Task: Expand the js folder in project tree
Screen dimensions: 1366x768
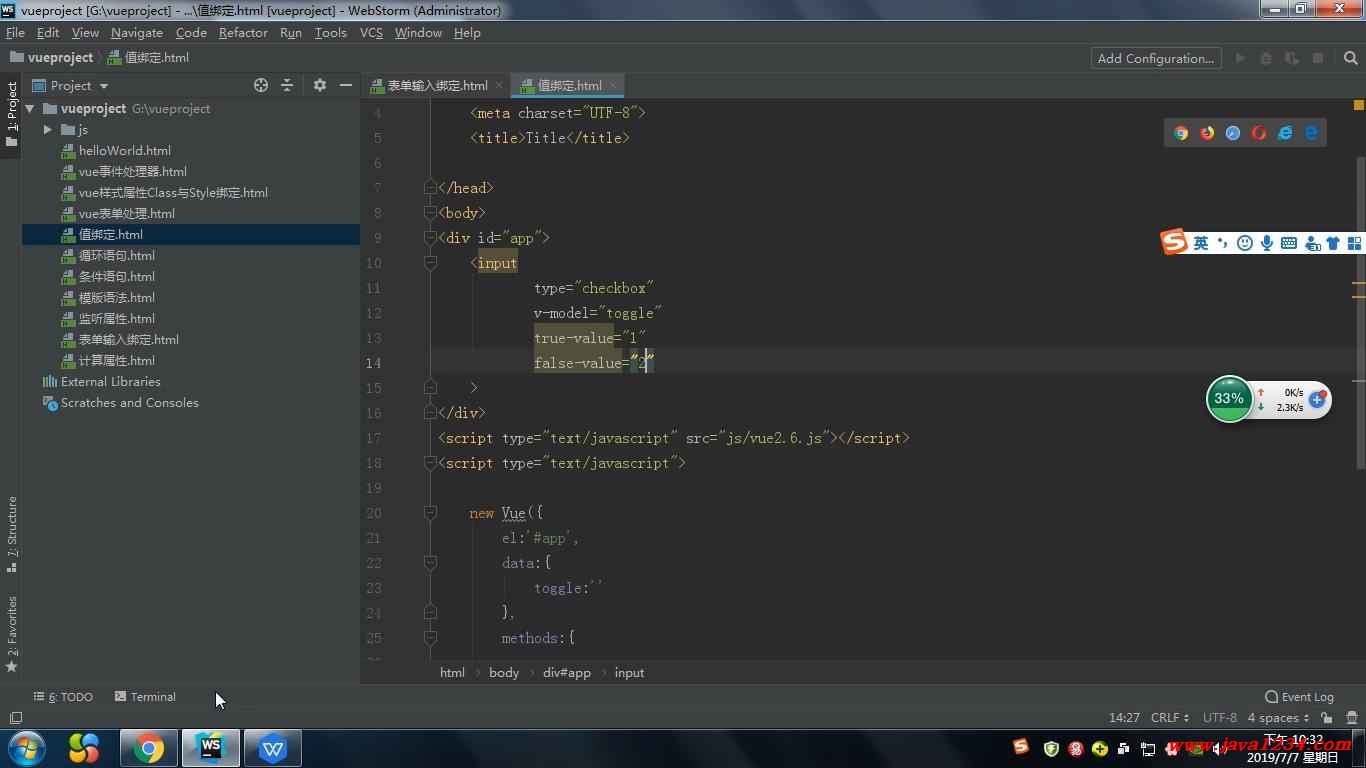Action: click(47, 130)
